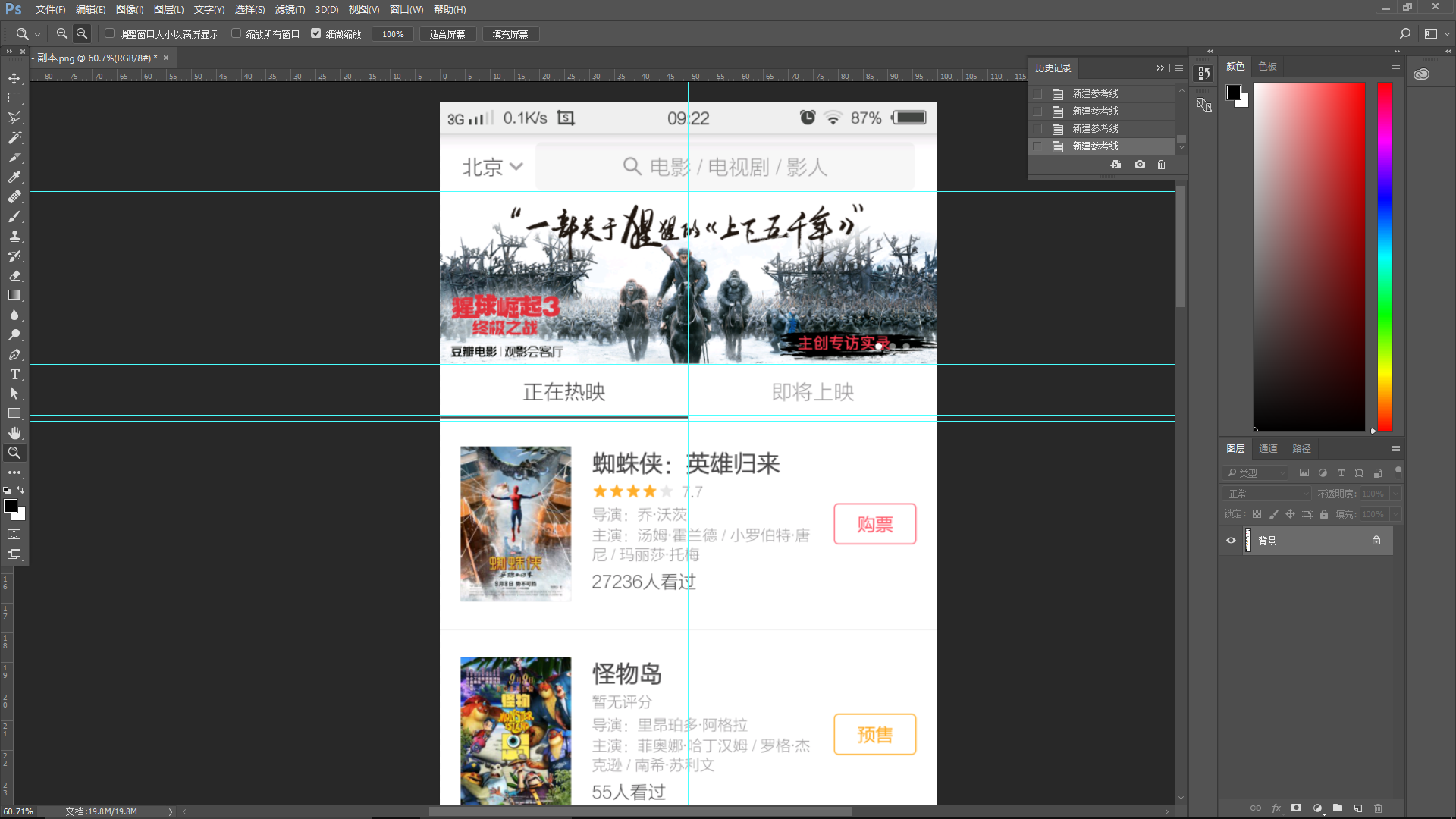The height and width of the screenshot is (819, 1456).
Task: Click the Zoom Out mode icon
Action: click(82, 33)
